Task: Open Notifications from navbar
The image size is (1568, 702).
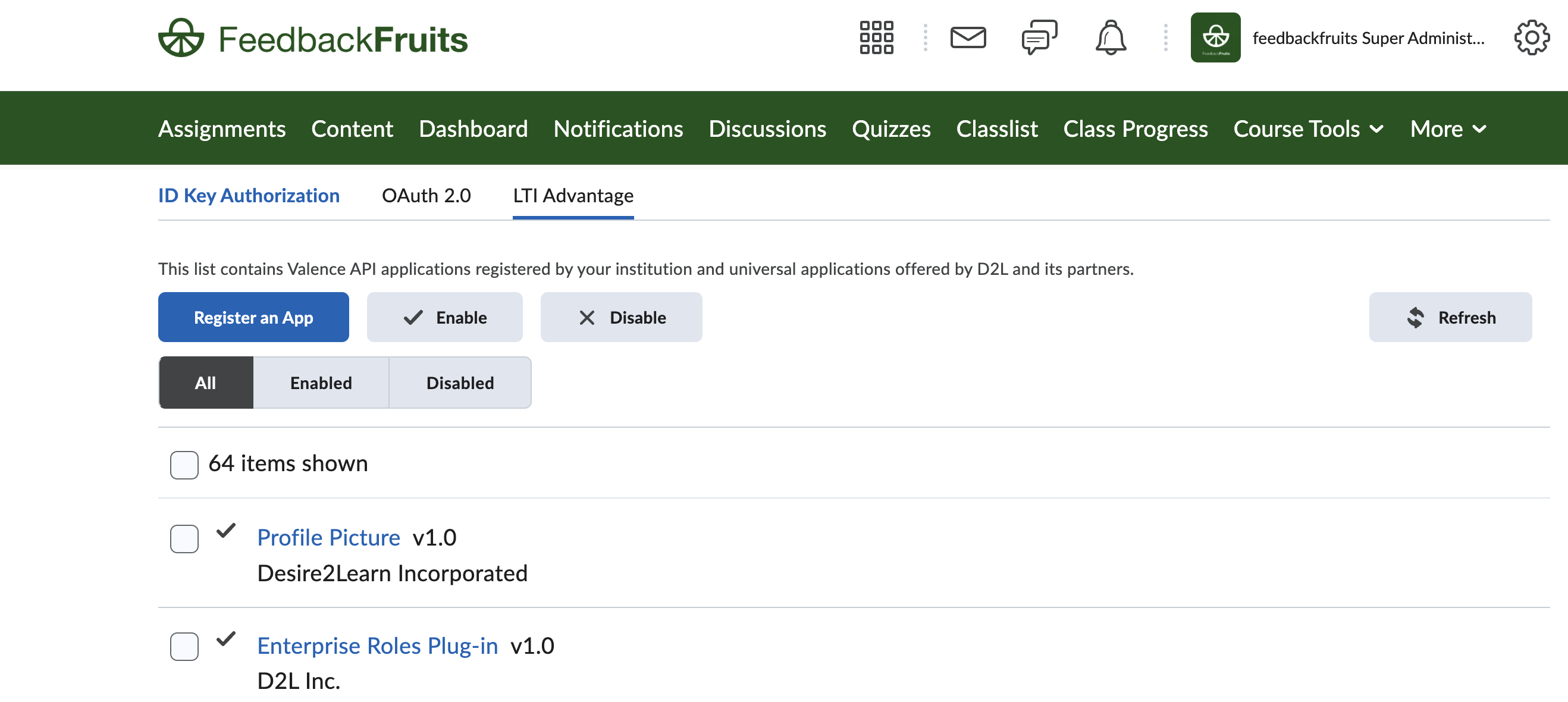Action: pos(618,129)
